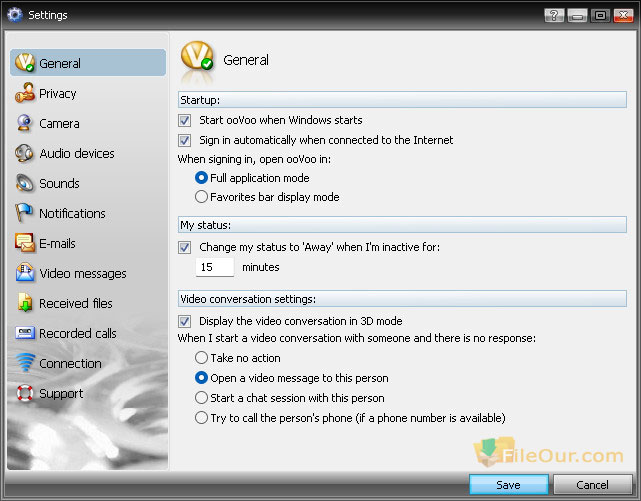Screen dimensions: 641x501
Task: Click the Notifications flag icon
Action: point(24,213)
